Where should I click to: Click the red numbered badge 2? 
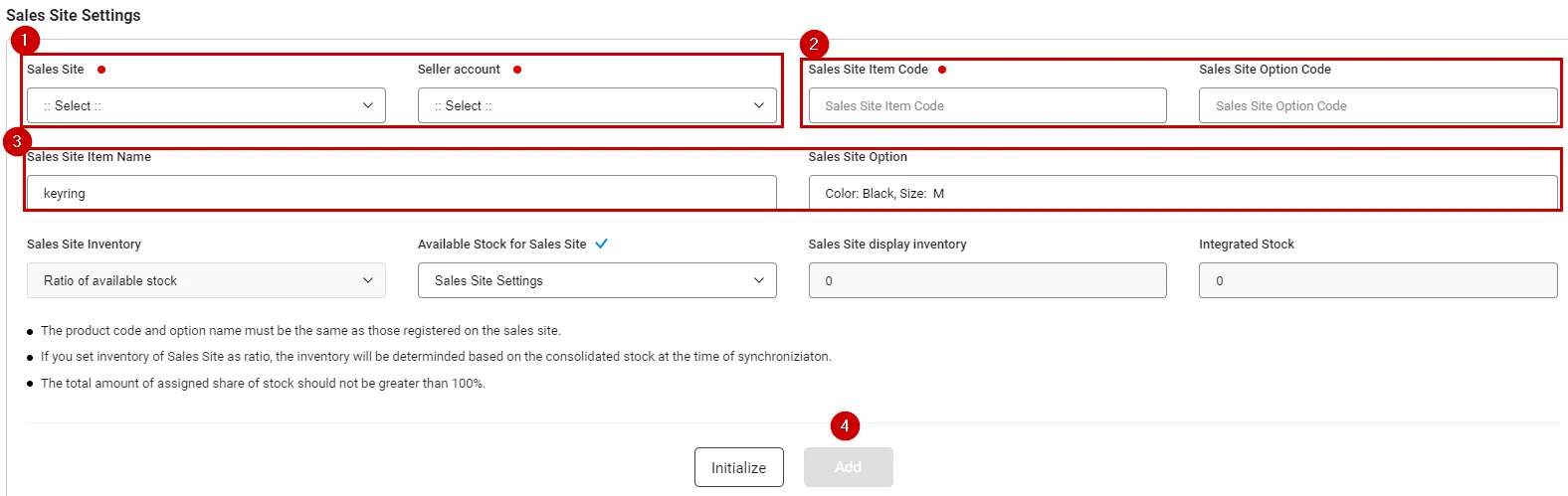pyautogui.click(x=814, y=44)
